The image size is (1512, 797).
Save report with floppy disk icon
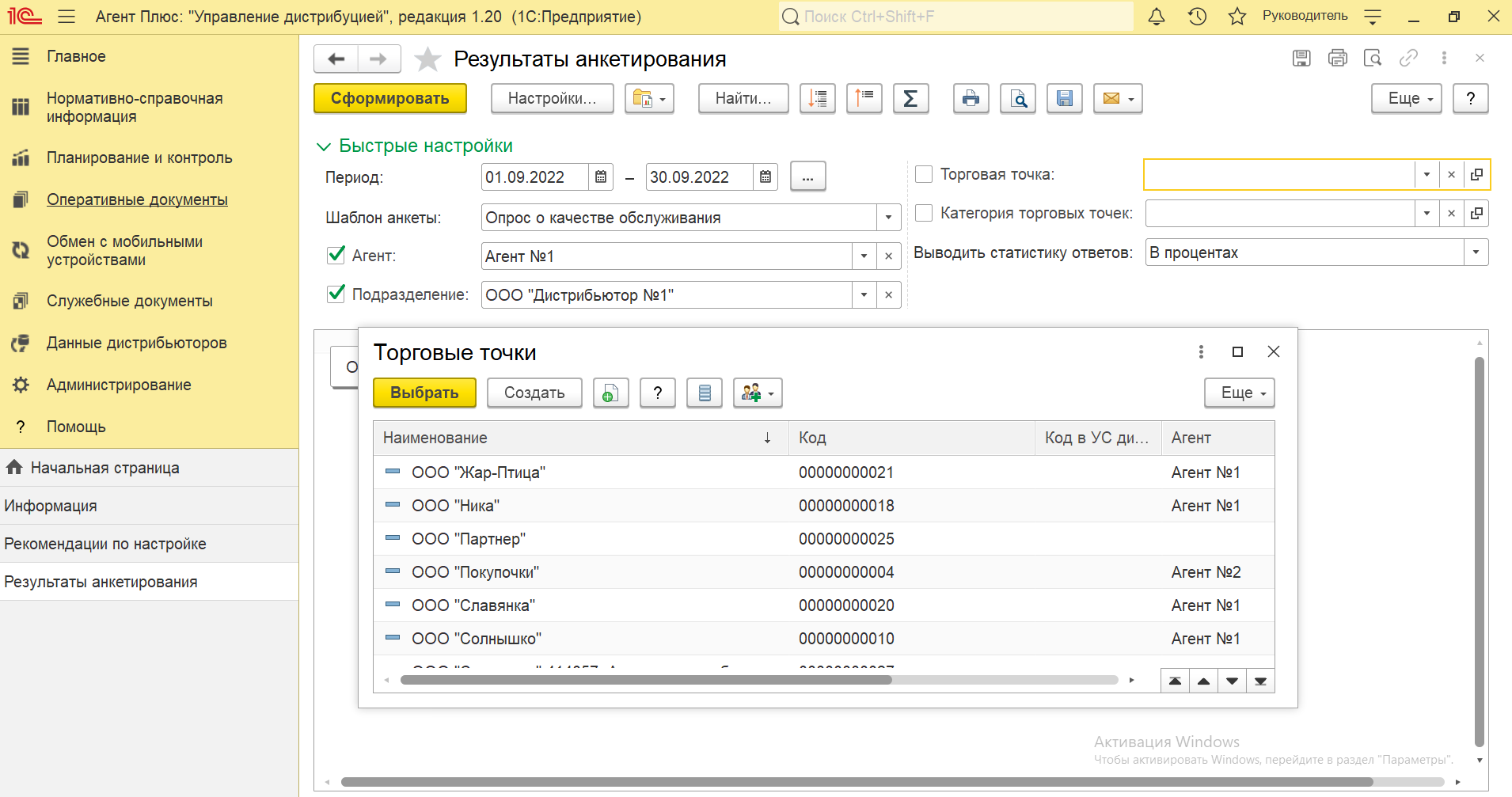(1065, 99)
